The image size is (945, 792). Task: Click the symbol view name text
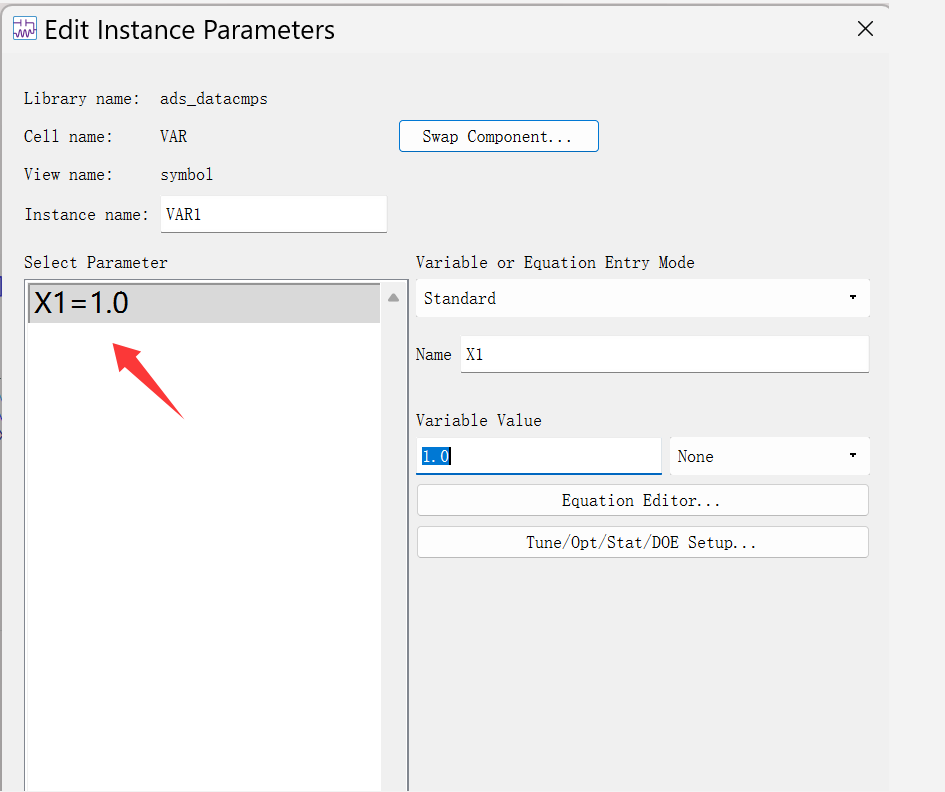point(186,174)
